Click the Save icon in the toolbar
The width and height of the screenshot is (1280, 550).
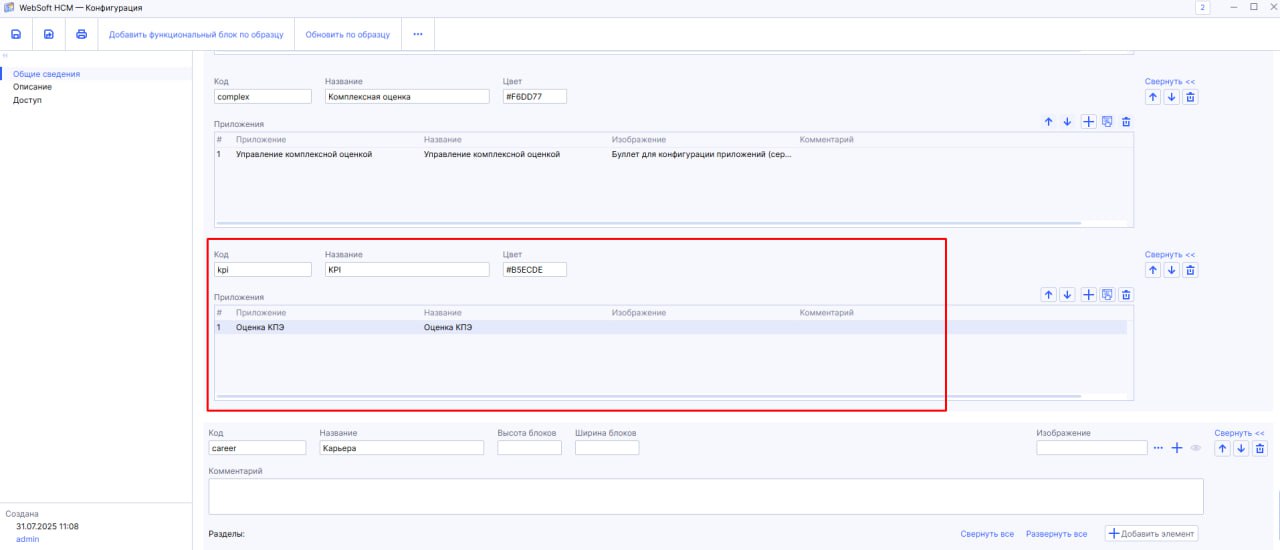[16, 34]
